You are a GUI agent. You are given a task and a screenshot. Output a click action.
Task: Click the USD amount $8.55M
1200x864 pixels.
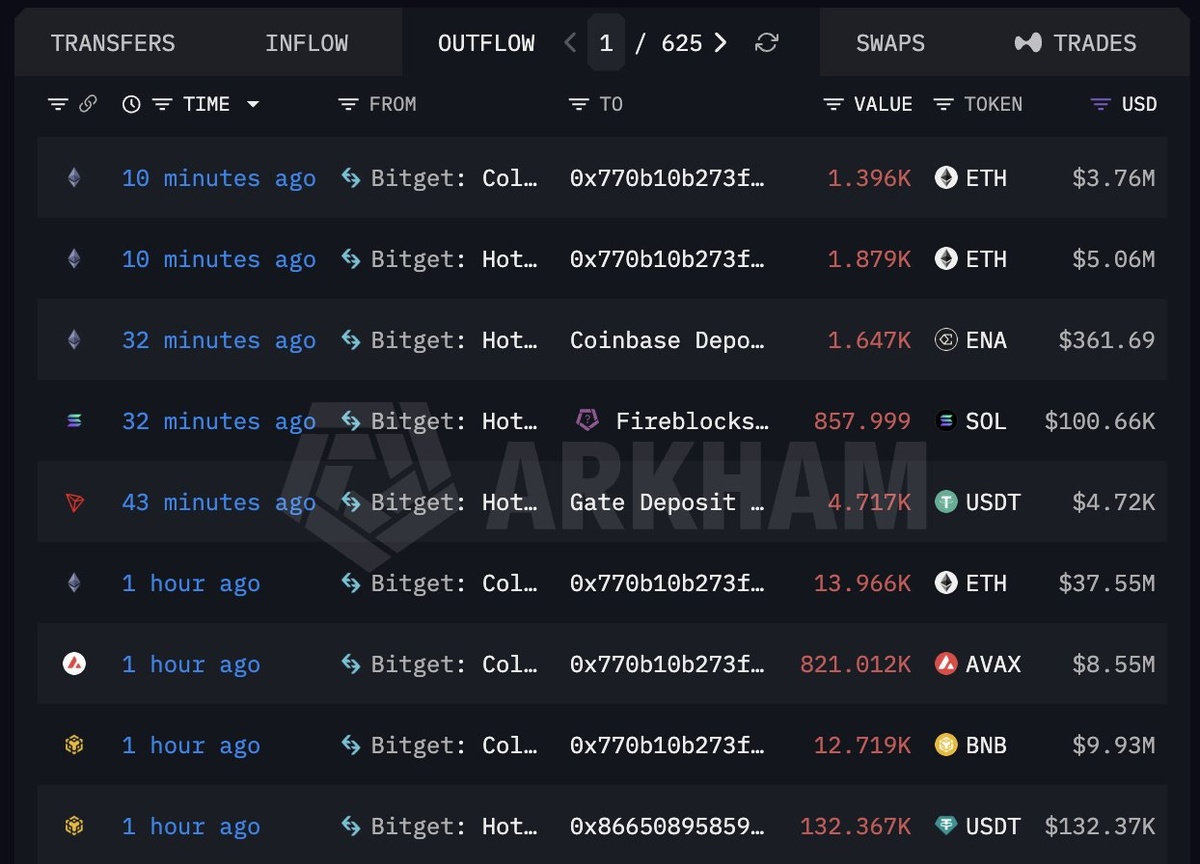pos(1114,664)
